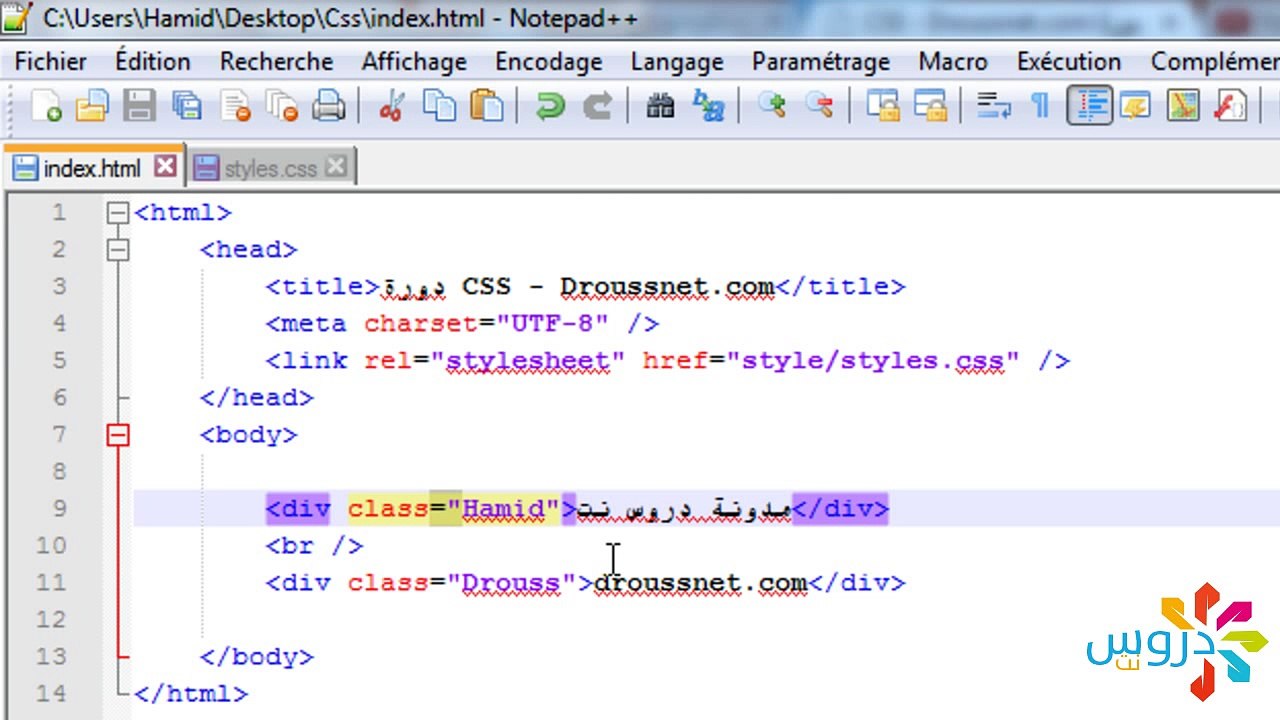The image size is (1280, 720).
Task: Undo with the green arrow icon
Action: click(x=550, y=105)
